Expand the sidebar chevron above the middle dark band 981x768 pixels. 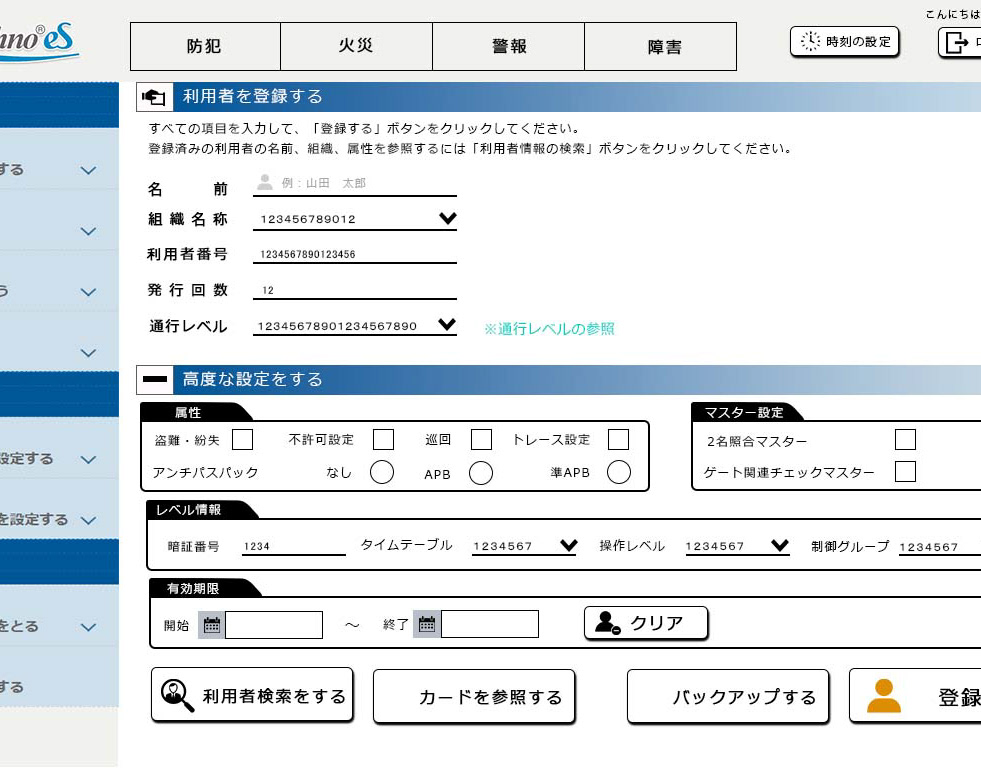(x=88, y=353)
